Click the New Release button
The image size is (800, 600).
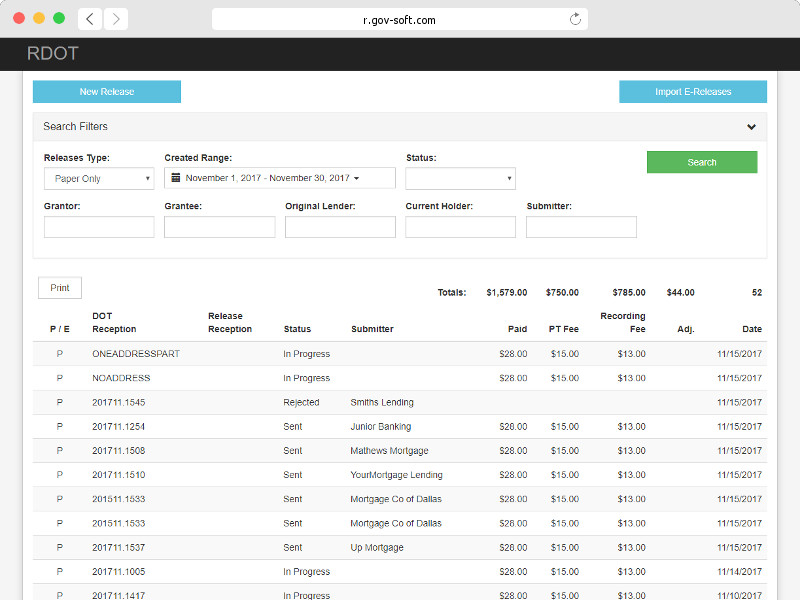click(x=107, y=91)
